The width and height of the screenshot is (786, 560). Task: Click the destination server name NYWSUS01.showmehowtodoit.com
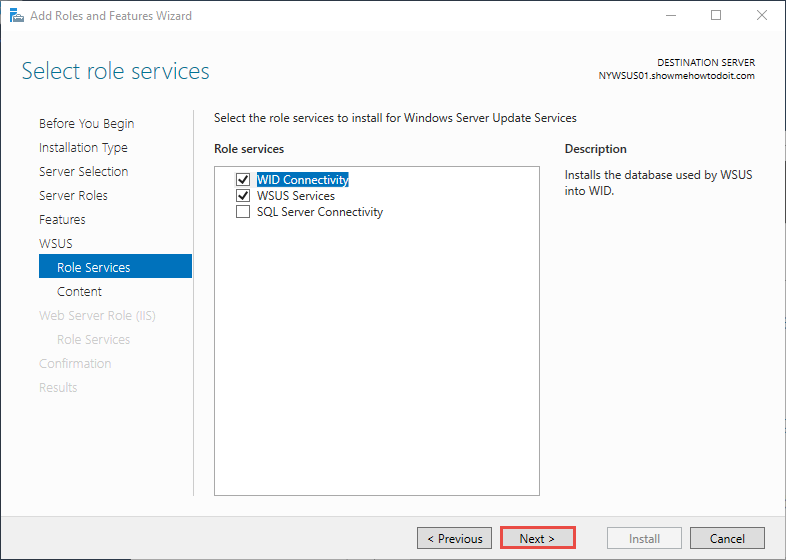676,76
